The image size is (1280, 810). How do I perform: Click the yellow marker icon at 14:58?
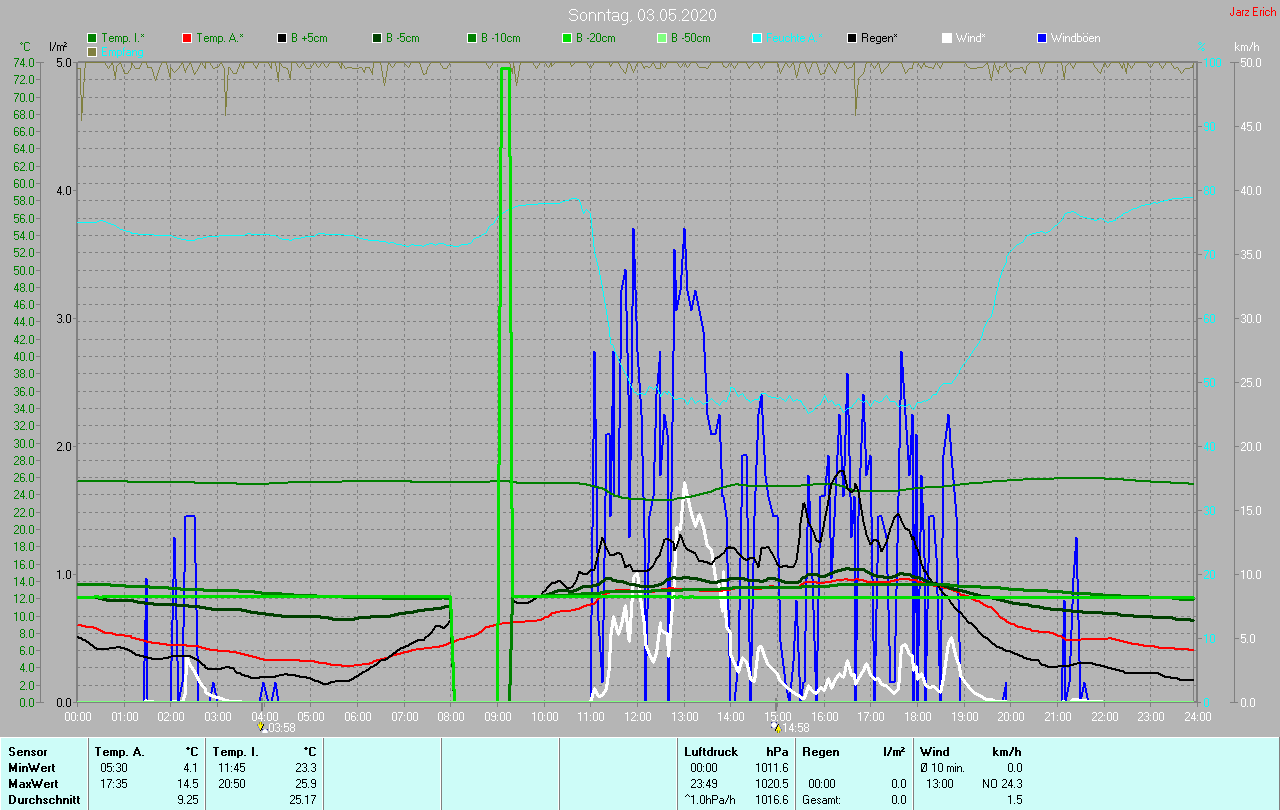[775, 727]
